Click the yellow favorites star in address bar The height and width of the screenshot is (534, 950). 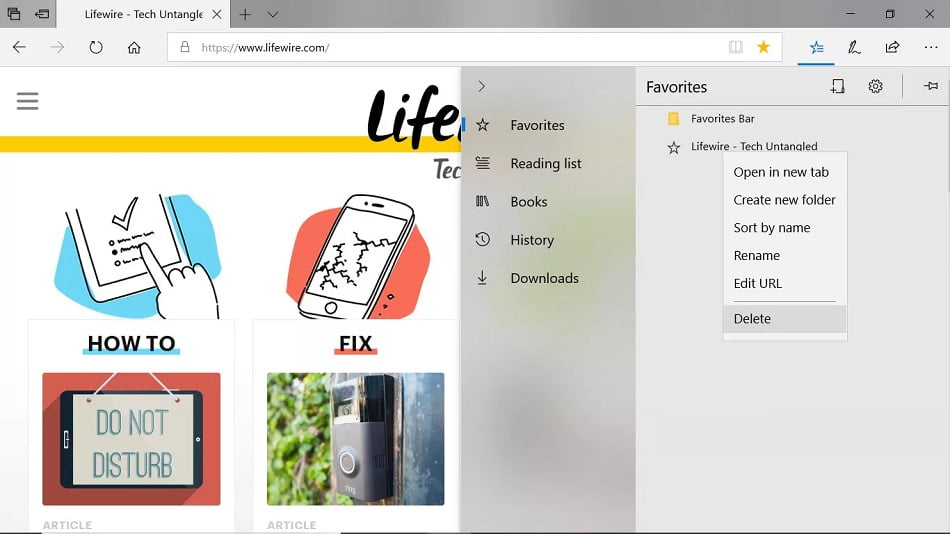click(763, 47)
